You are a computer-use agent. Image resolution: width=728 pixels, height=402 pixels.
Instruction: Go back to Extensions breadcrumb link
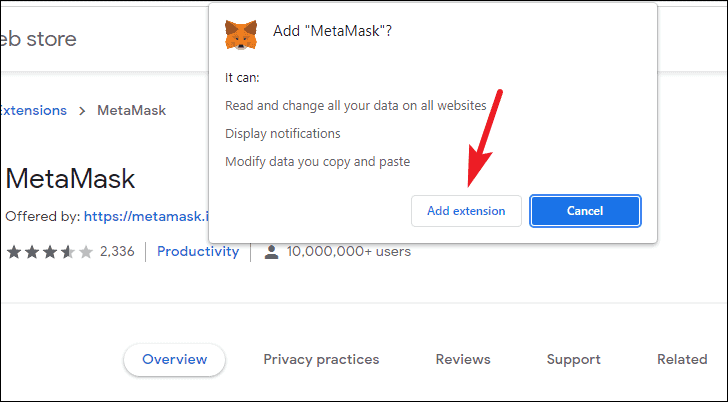coord(33,110)
